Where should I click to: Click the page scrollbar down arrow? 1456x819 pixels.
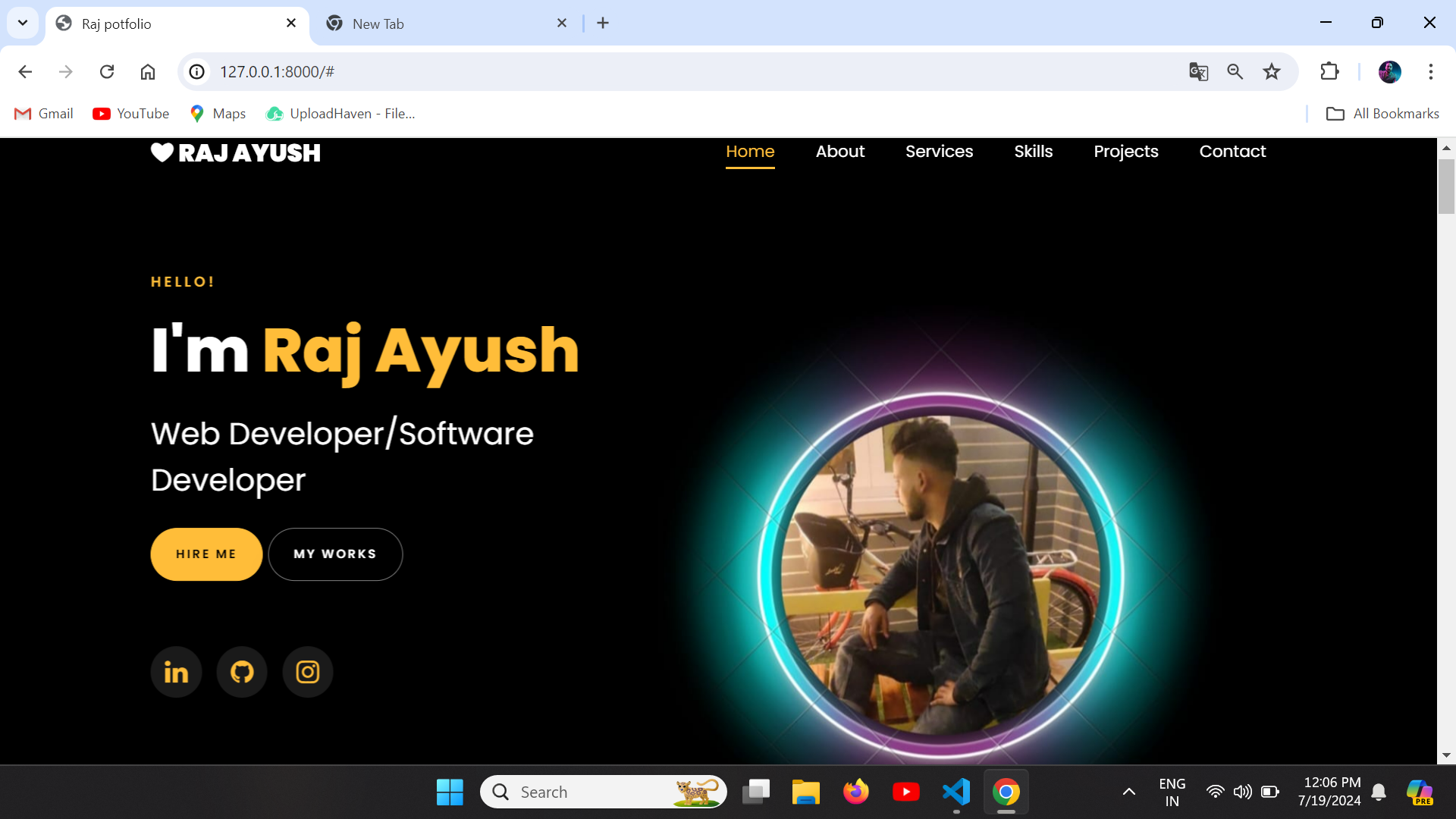1446,755
